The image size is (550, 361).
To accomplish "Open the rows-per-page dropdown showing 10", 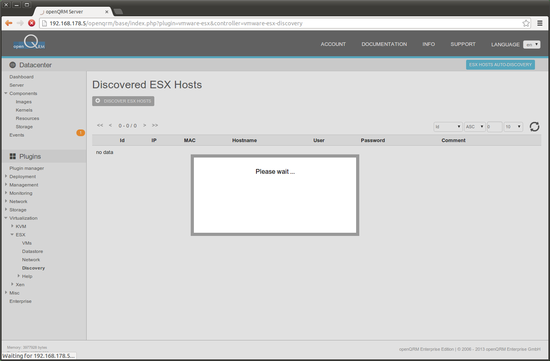I will pos(513,127).
